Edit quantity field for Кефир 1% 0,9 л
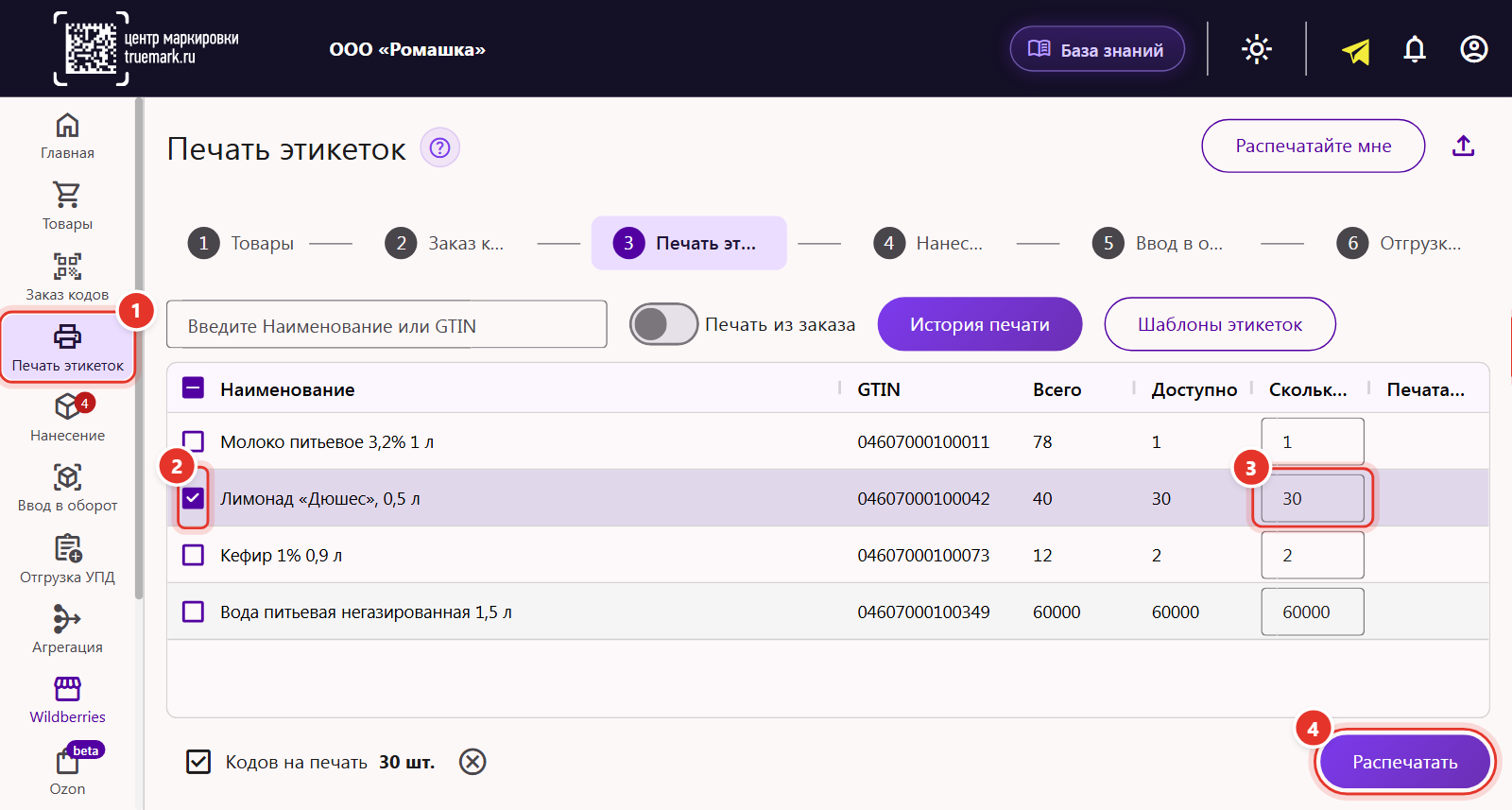The width and height of the screenshot is (1512, 810). point(1313,555)
